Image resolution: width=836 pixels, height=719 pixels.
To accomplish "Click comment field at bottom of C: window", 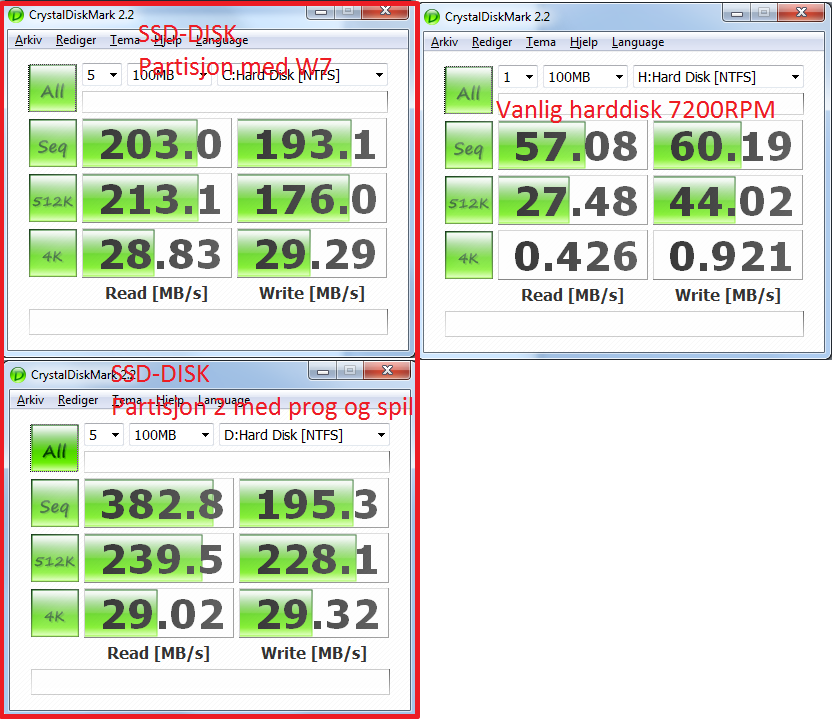I will click(x=208, y=322).
